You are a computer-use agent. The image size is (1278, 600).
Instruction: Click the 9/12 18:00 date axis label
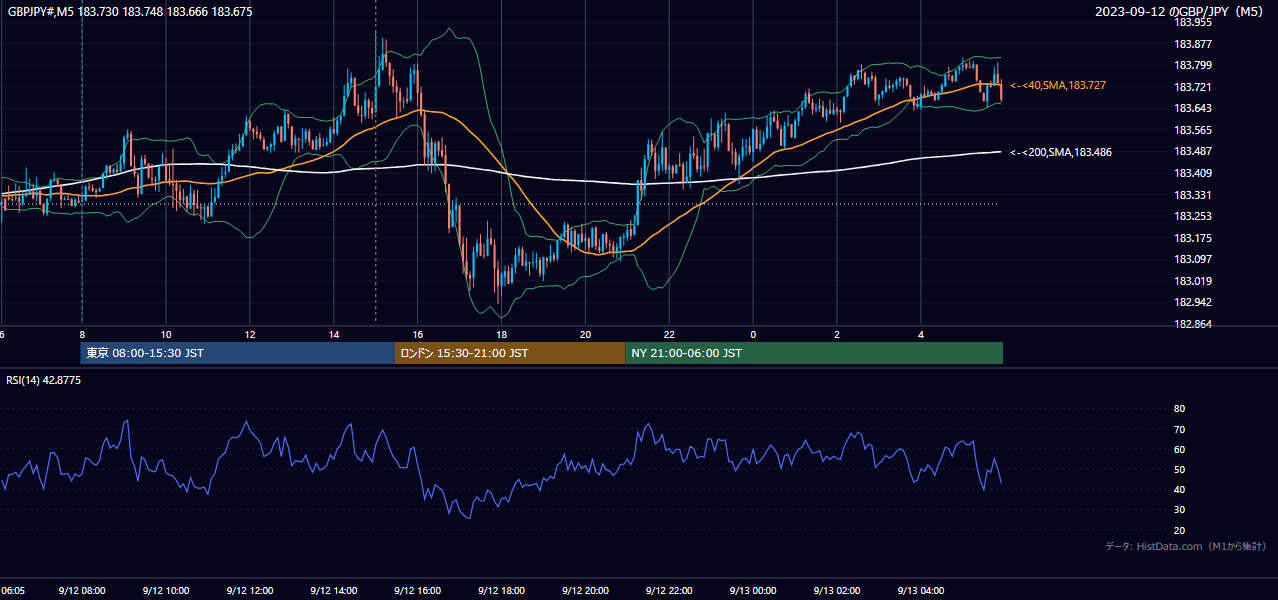click(x=502, y=591)
